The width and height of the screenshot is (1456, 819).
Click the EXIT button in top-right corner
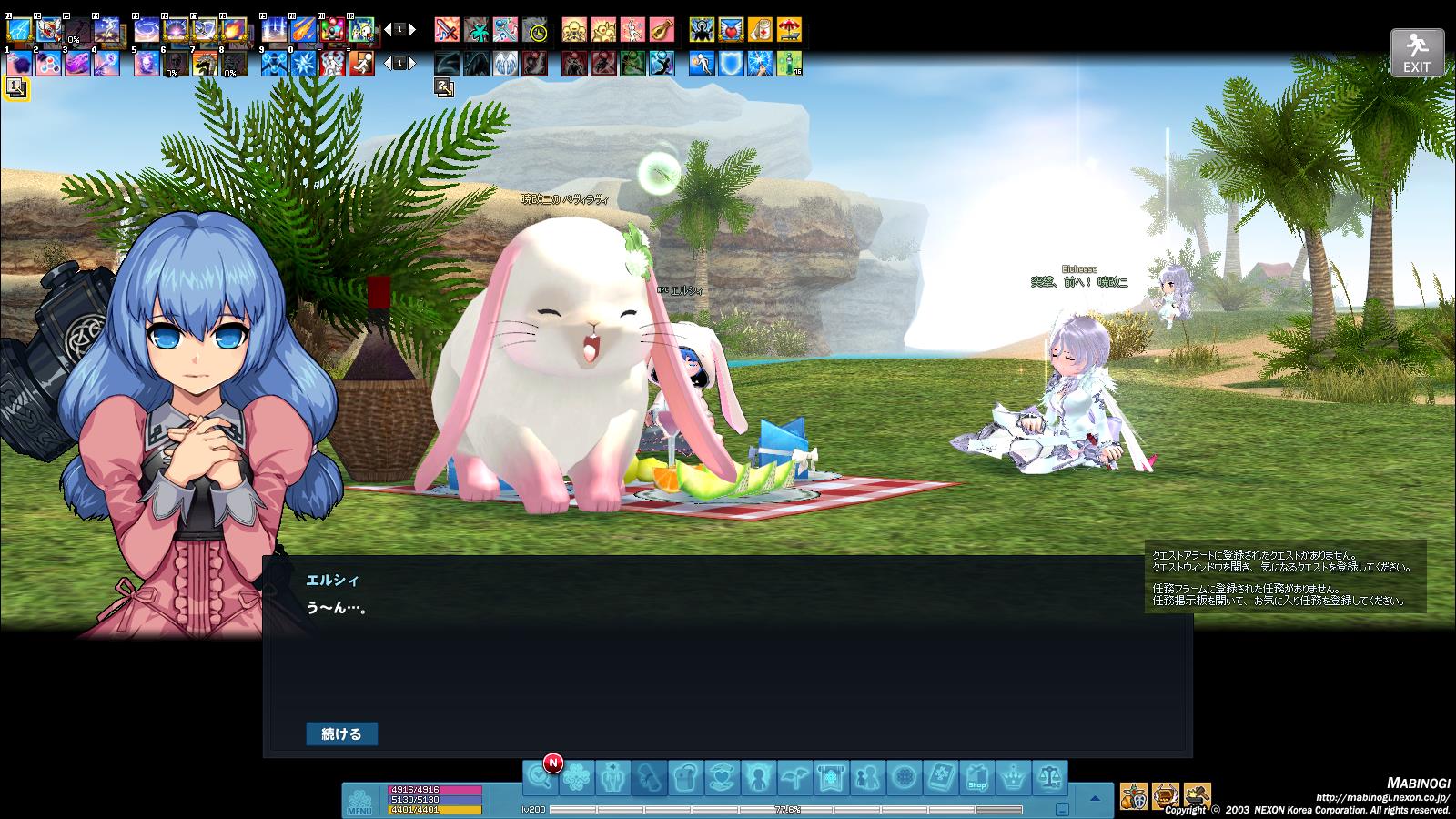(1416, 53)
